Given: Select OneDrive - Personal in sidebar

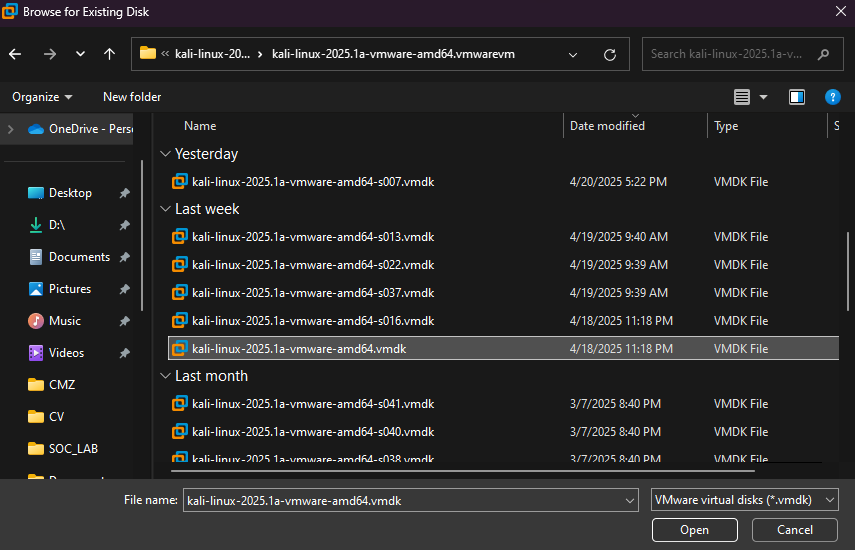Looking at the screenshot, I should (80, 129).
